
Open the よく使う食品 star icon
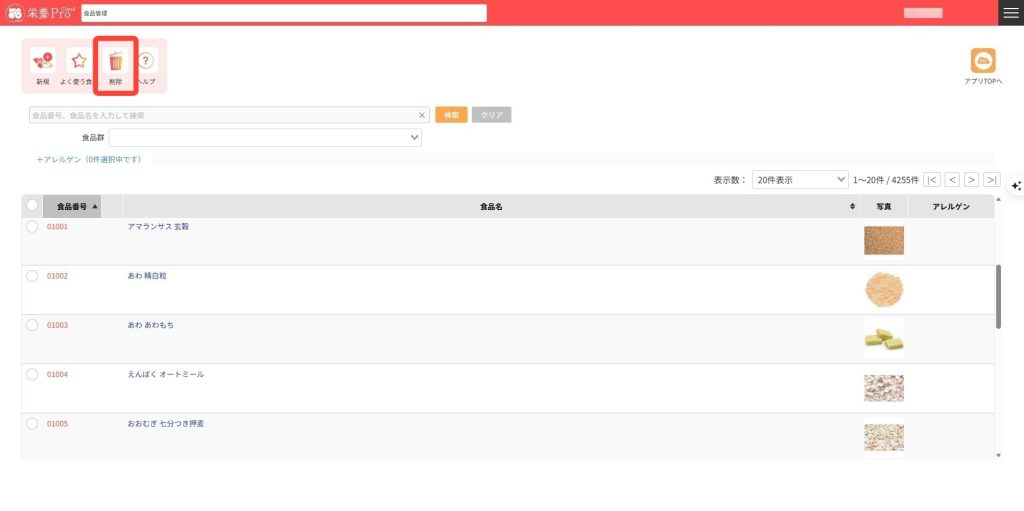coord(78,62)
